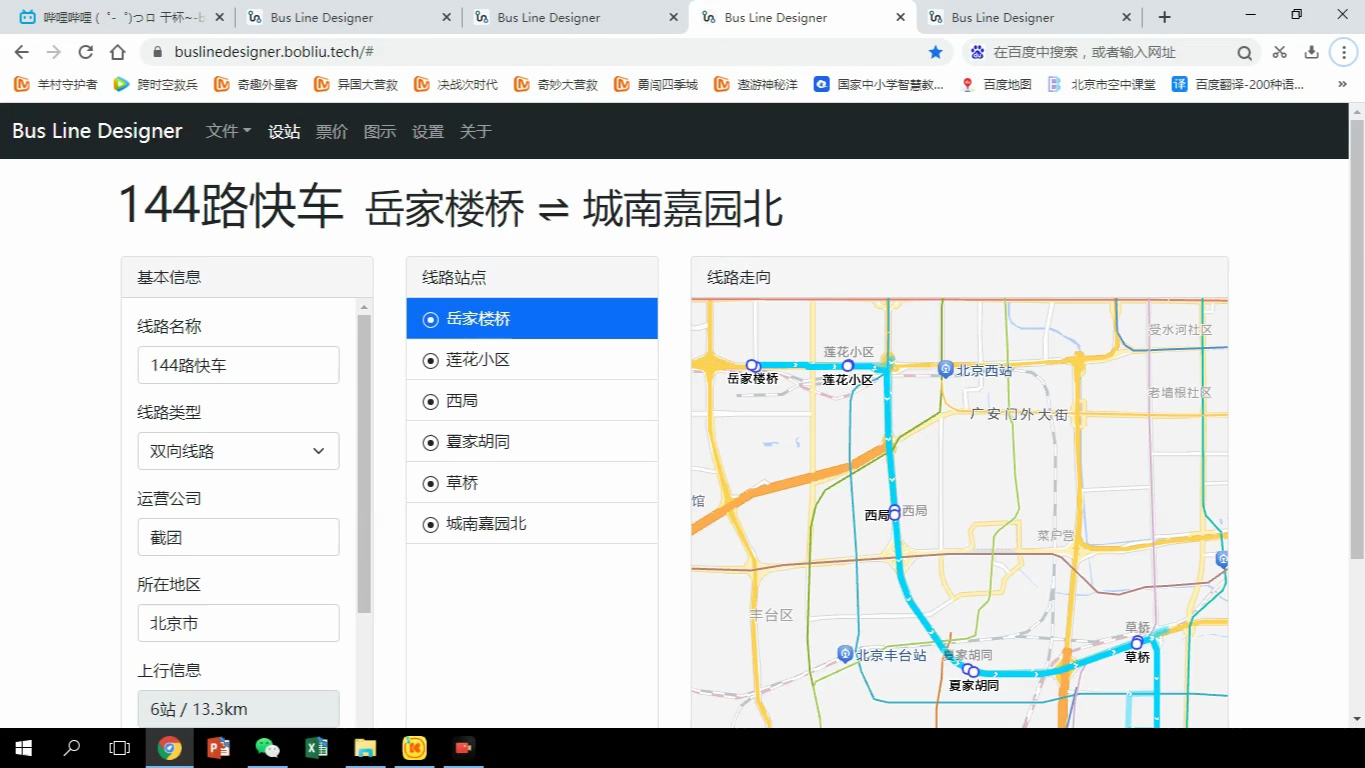Open 百度翻译 bookmark
Screen dimensions: 1365x768
coord(1238,85)
